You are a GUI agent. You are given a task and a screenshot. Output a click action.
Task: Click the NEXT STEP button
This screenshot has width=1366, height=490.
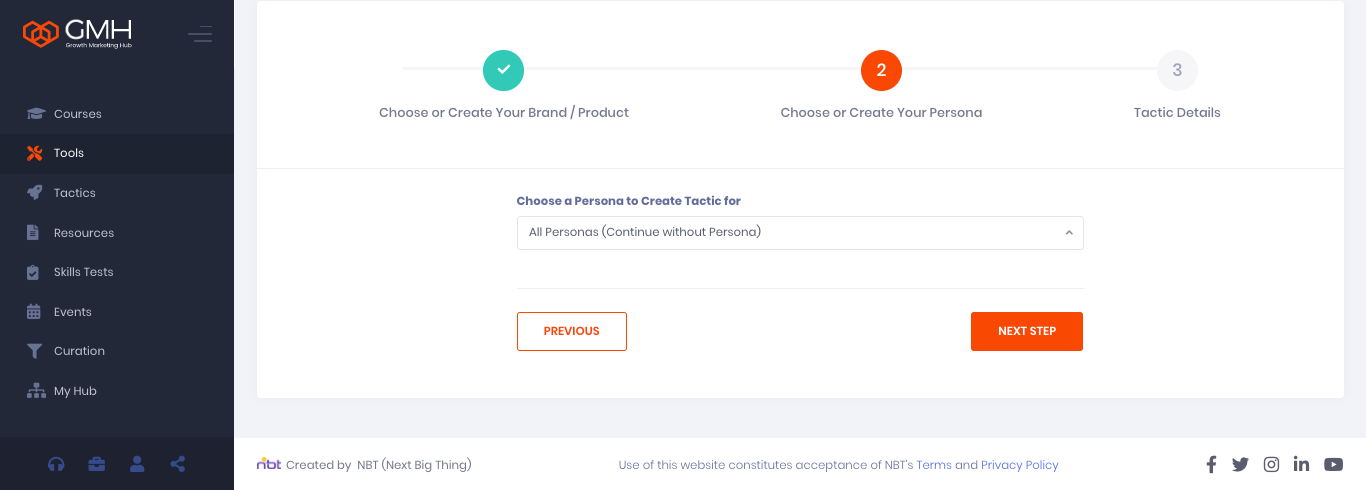1027,331
